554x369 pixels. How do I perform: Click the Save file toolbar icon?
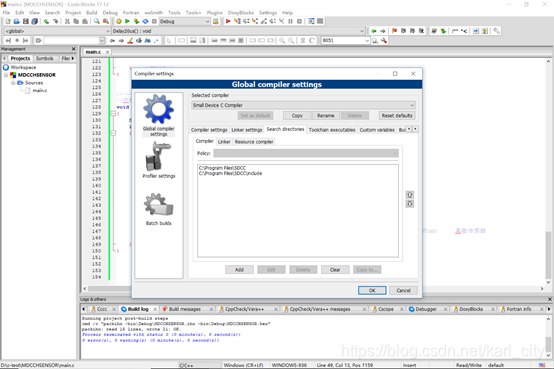click(25, 22)
